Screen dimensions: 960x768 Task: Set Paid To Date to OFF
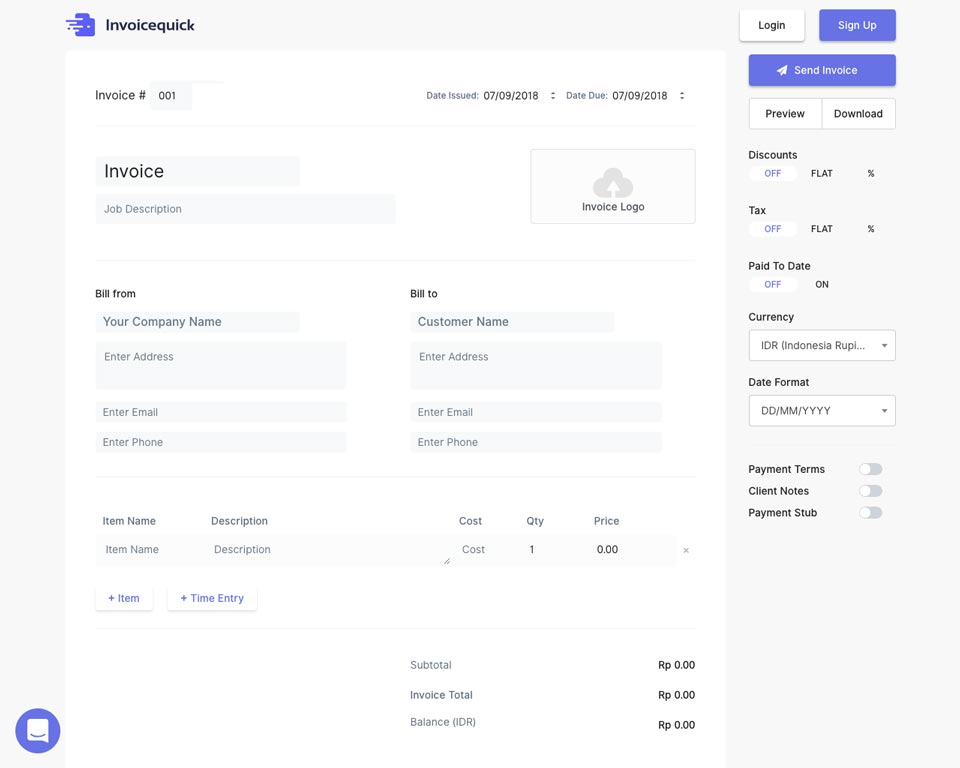[773, 284]
